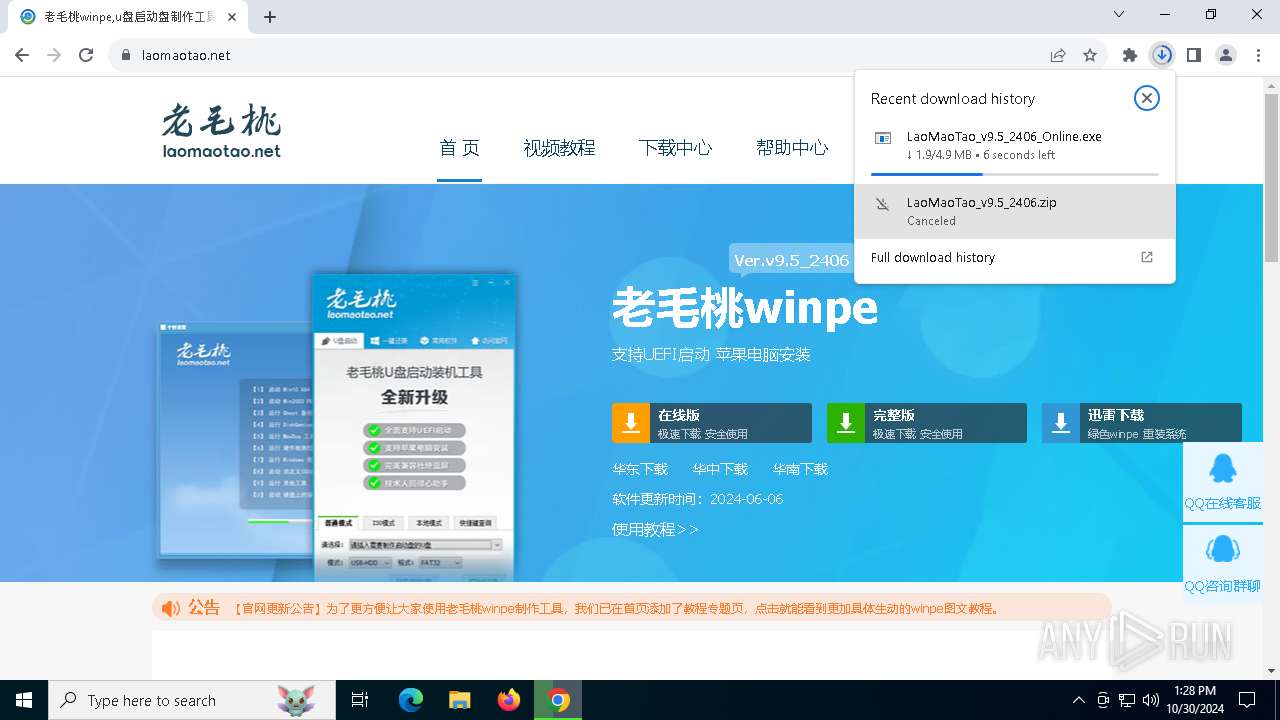Click the Ver.v9.5_2406 version badge
This screenshot has height=720, width=1280.
coord(791,260)
